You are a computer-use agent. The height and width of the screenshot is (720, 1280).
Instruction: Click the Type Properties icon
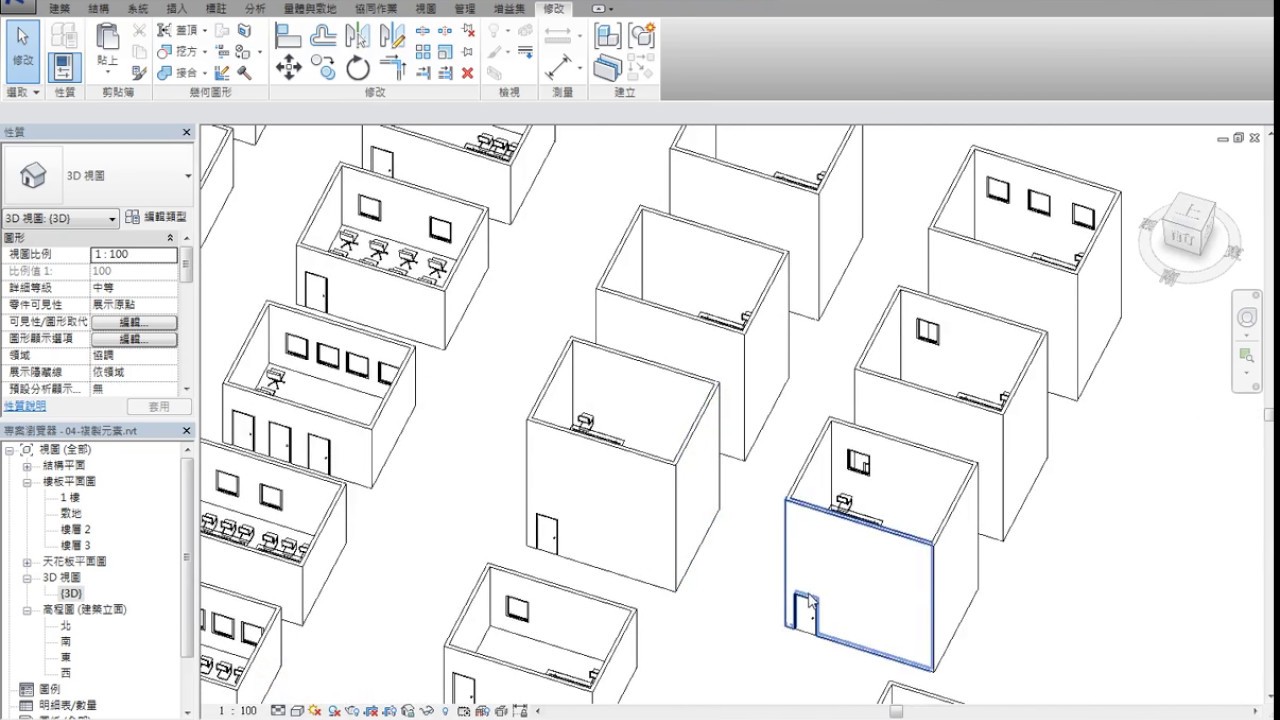pyautogui.click(x=64, y=35)
